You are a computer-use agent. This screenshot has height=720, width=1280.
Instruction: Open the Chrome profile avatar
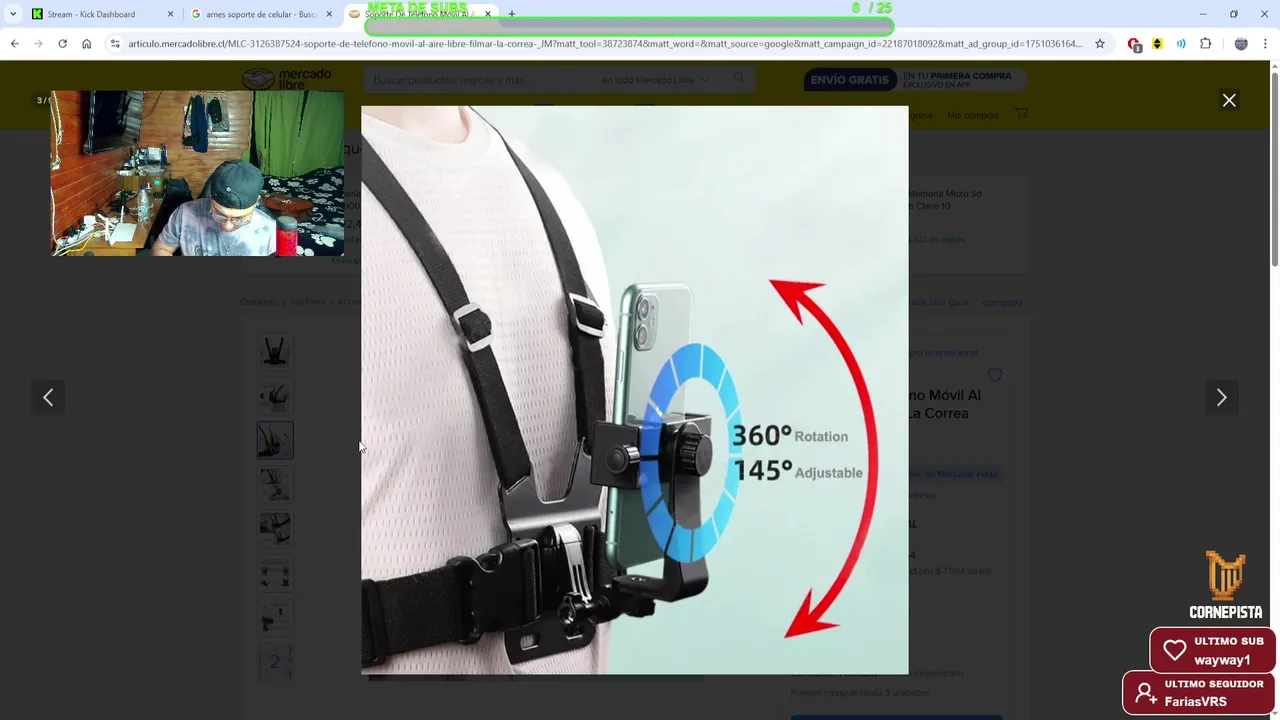point(1241,44)
